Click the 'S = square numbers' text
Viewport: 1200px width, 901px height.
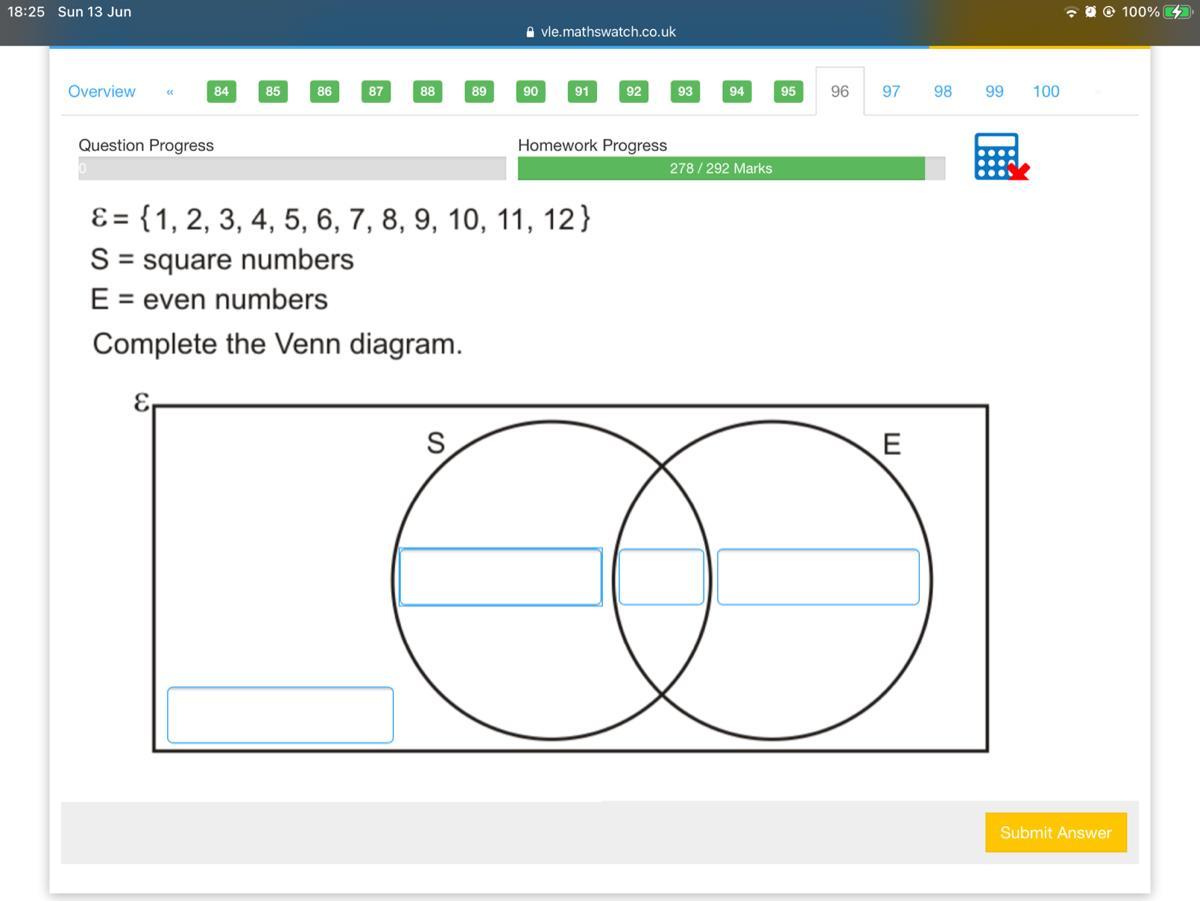click(222, 260)
